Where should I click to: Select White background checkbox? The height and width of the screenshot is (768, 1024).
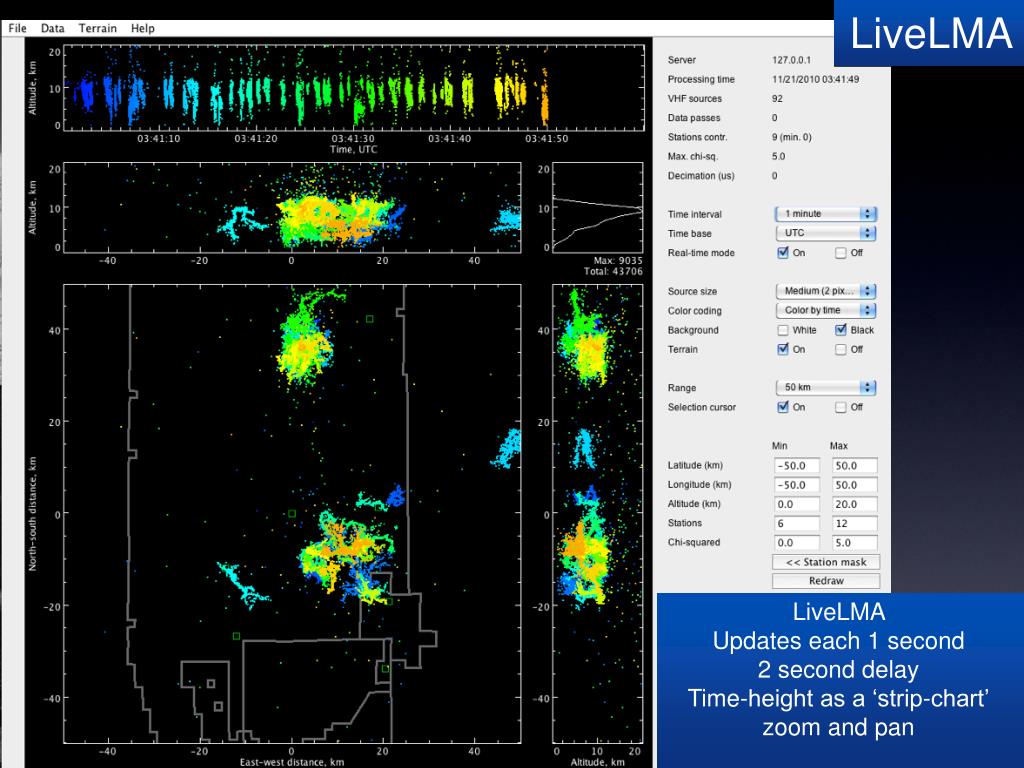(x=783, y=330)
